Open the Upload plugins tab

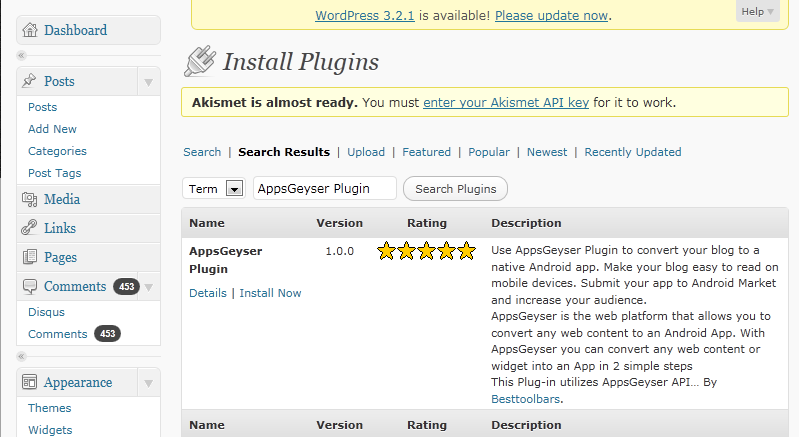tap(366, 152)
